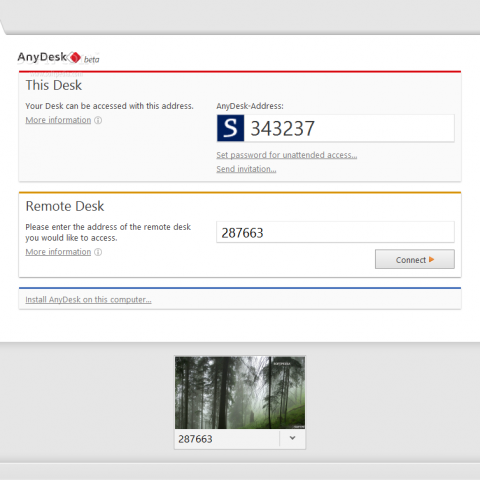Click the blue S avatar icon
The height and width of the screenshot is (480, 480).
tap(230, 128)
